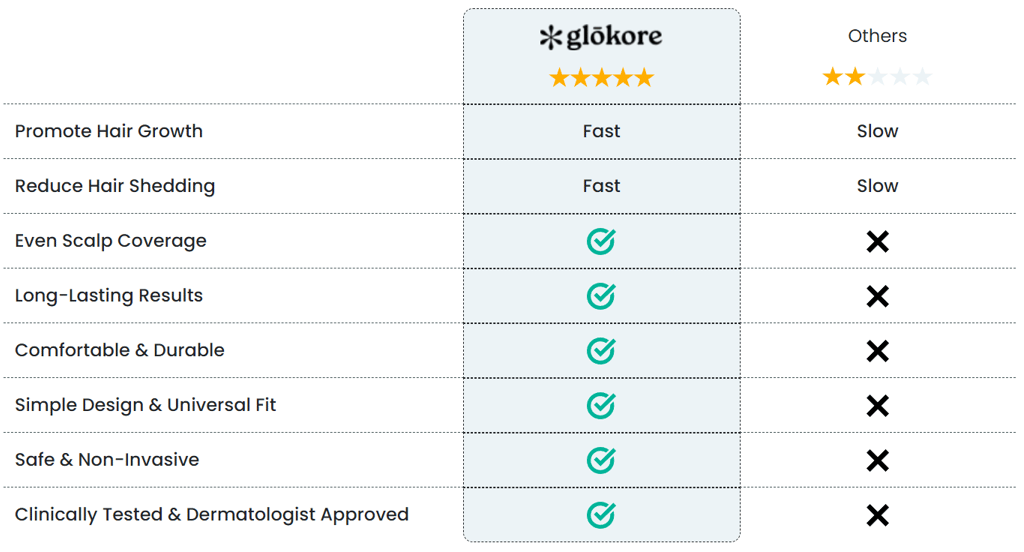This screenshot has width=1024, height=552.
Task: Click the black X for Even Scalp Coverage
Action: 877,242
